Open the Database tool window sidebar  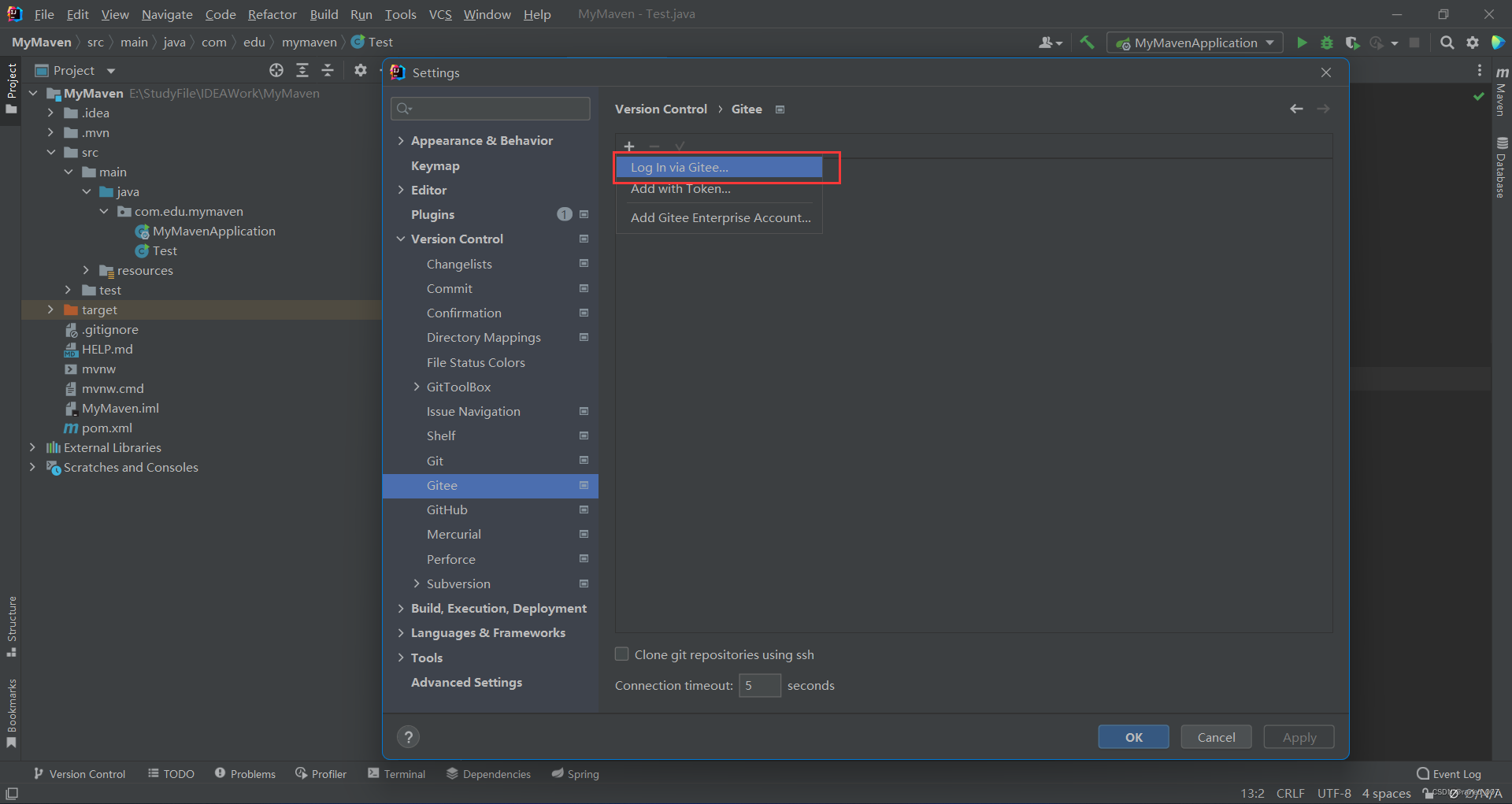[x=1502, y=167]
